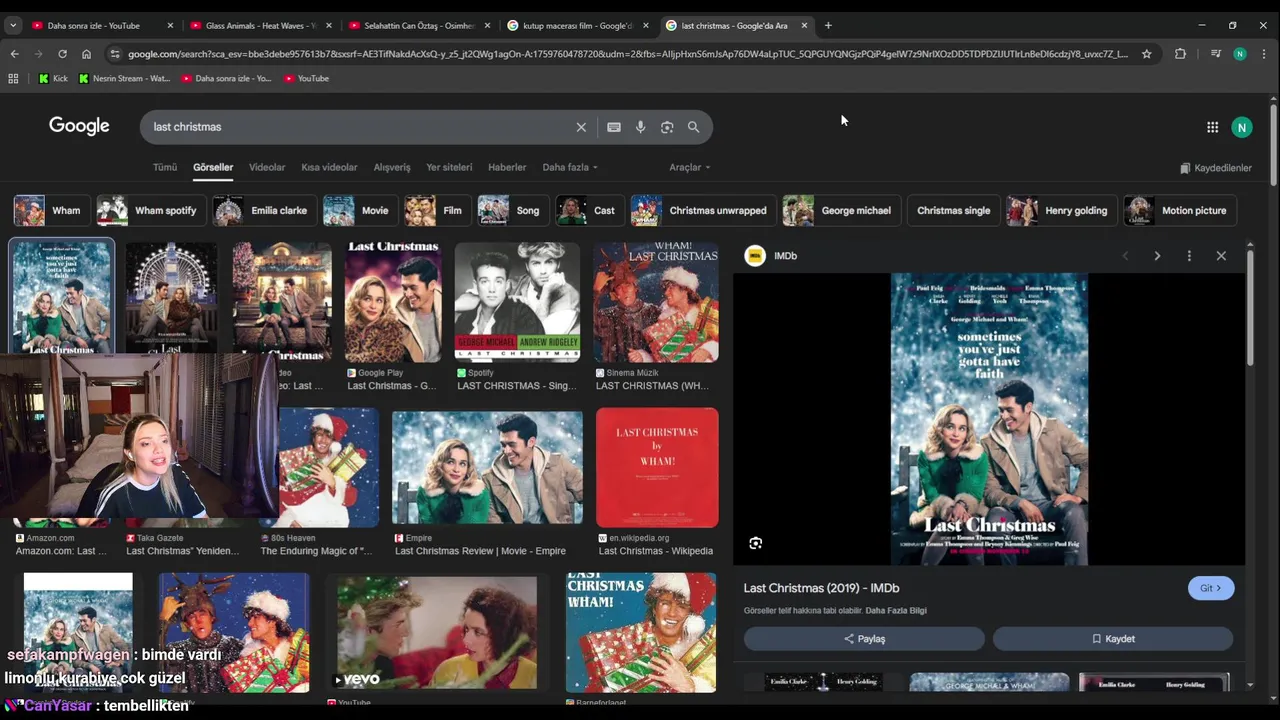The image size is (1280, 720).
Task: Open the Spotify George Michael Andrew Ridgeley thumbnail
Action: click(517, 301)
